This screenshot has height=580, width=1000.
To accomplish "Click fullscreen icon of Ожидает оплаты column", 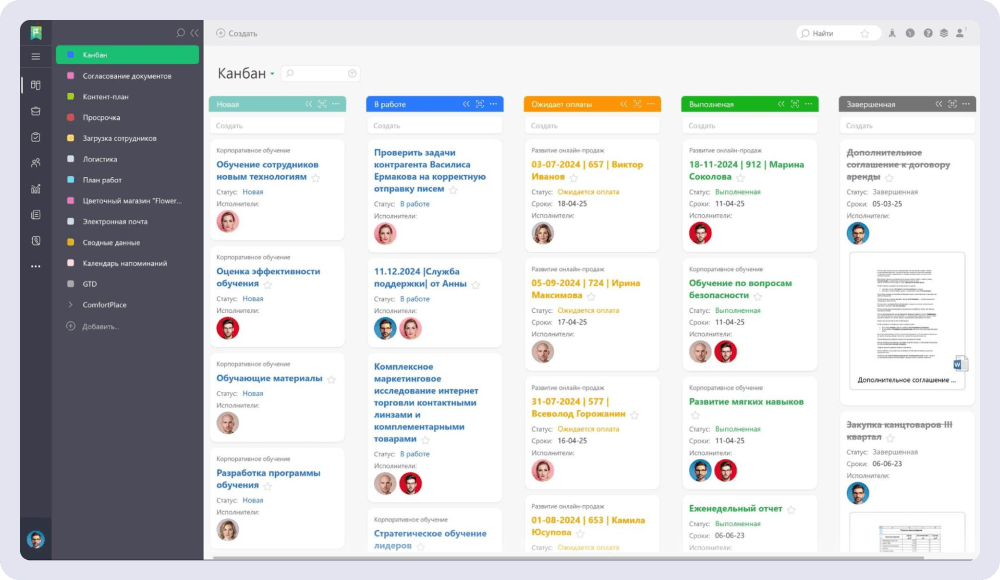I will pos(637,104).
